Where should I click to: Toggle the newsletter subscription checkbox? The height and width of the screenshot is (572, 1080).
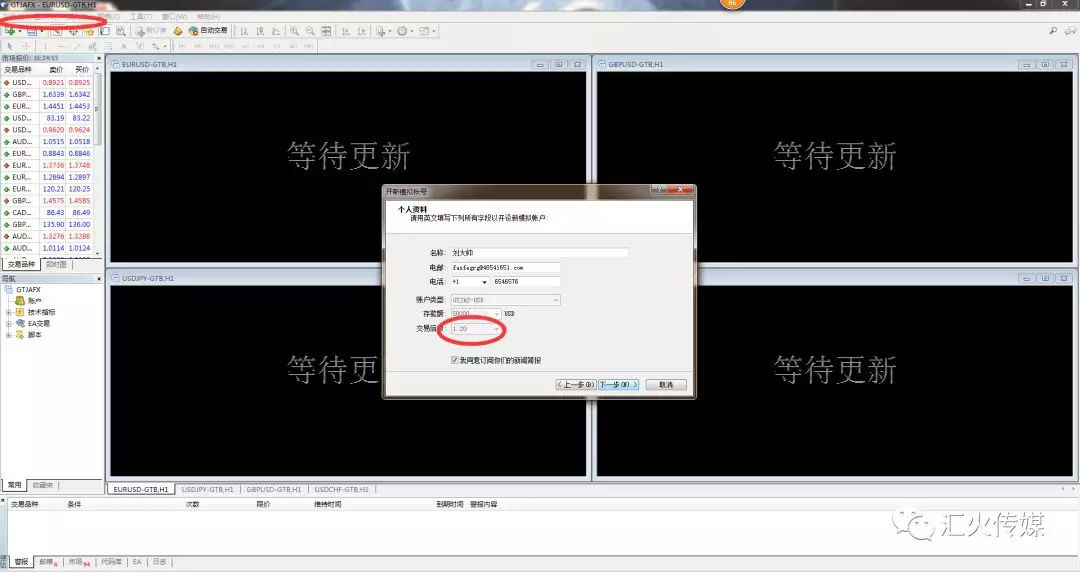(x=456, y=359)
